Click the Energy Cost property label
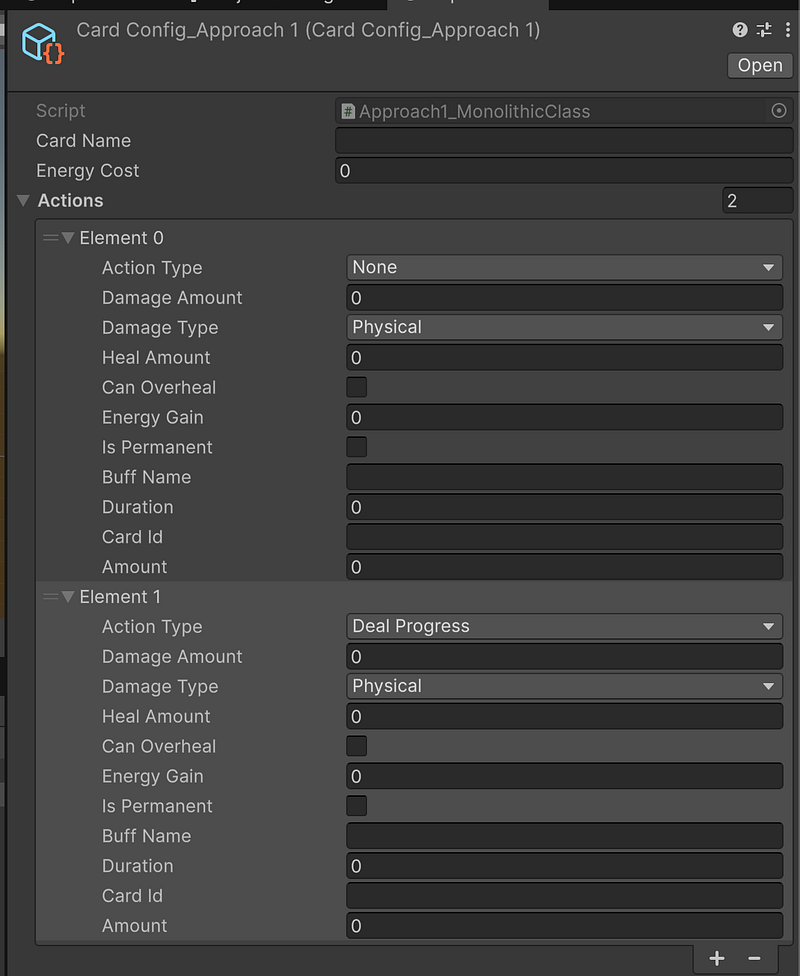This screenshot has height=976, width=800. pos(88,171)
